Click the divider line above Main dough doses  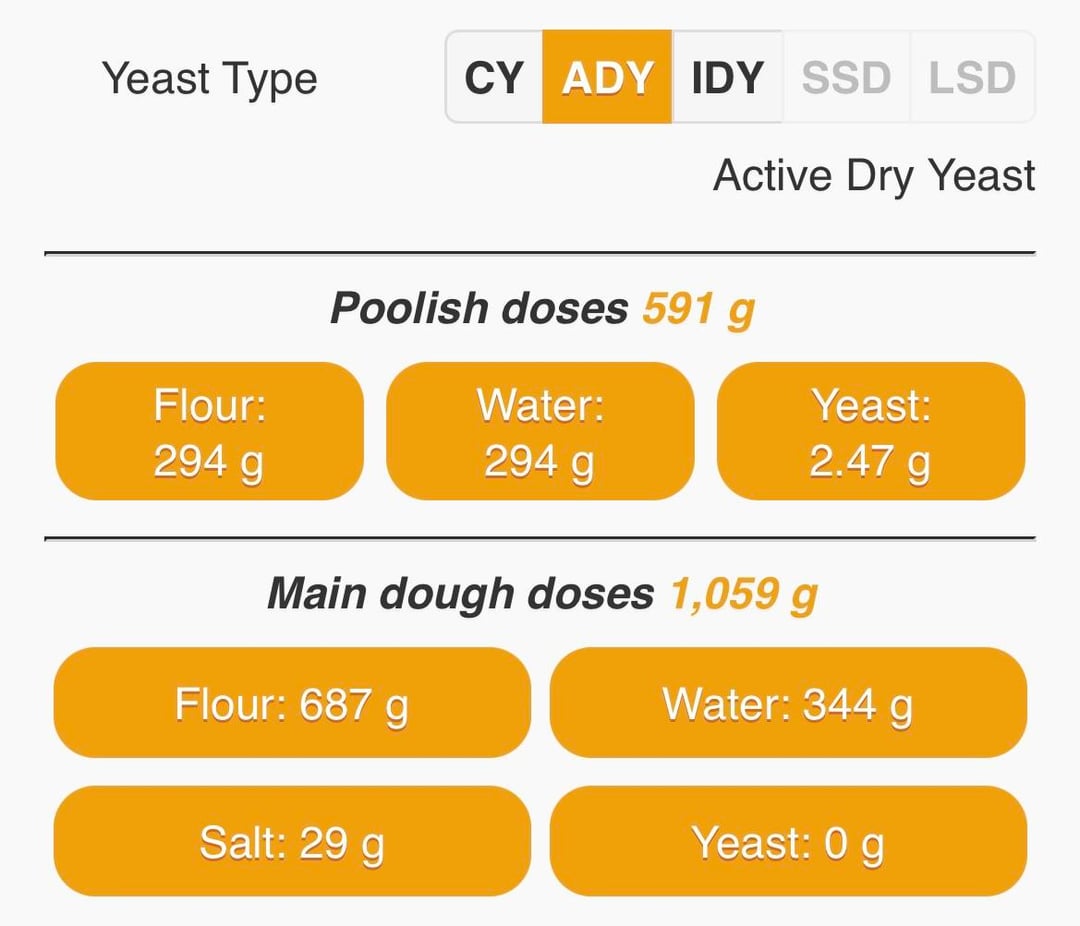540,538
